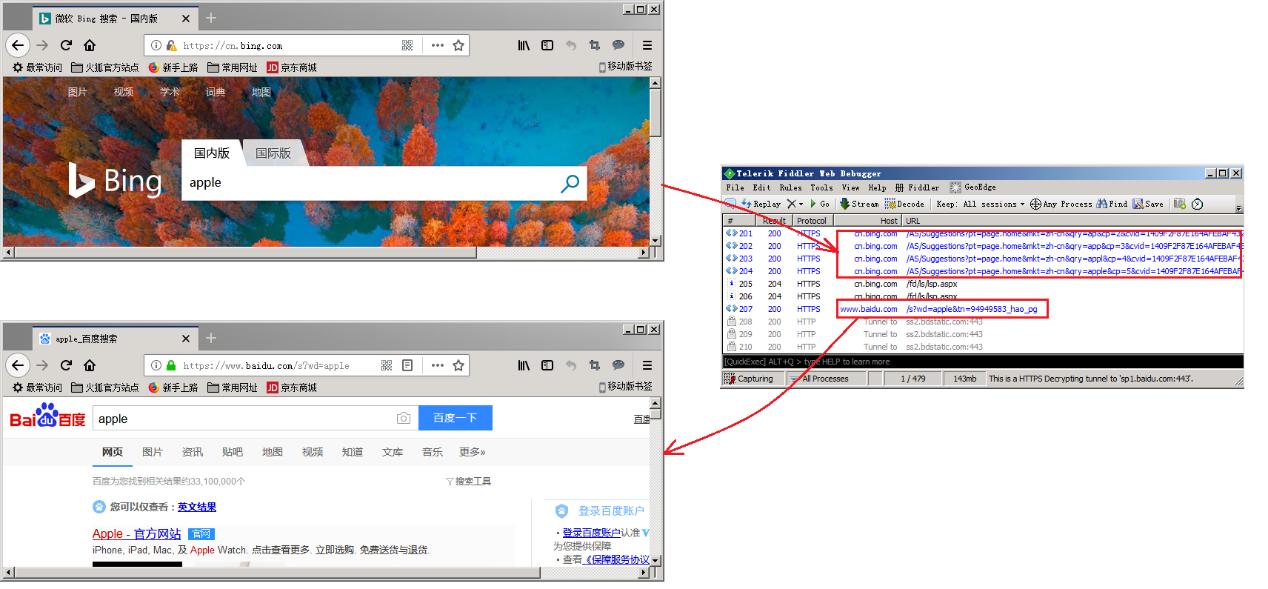Click Home icon in the Bing browser window
Viewport: 1268px width, 589px height.
pyautogui.click(x=90, y=45)
